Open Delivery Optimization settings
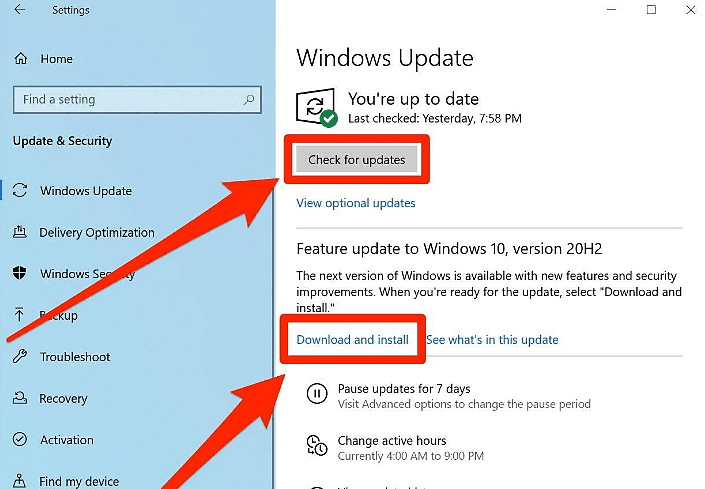The height and width of the screenshot is (489, 705). pos(97,233)
